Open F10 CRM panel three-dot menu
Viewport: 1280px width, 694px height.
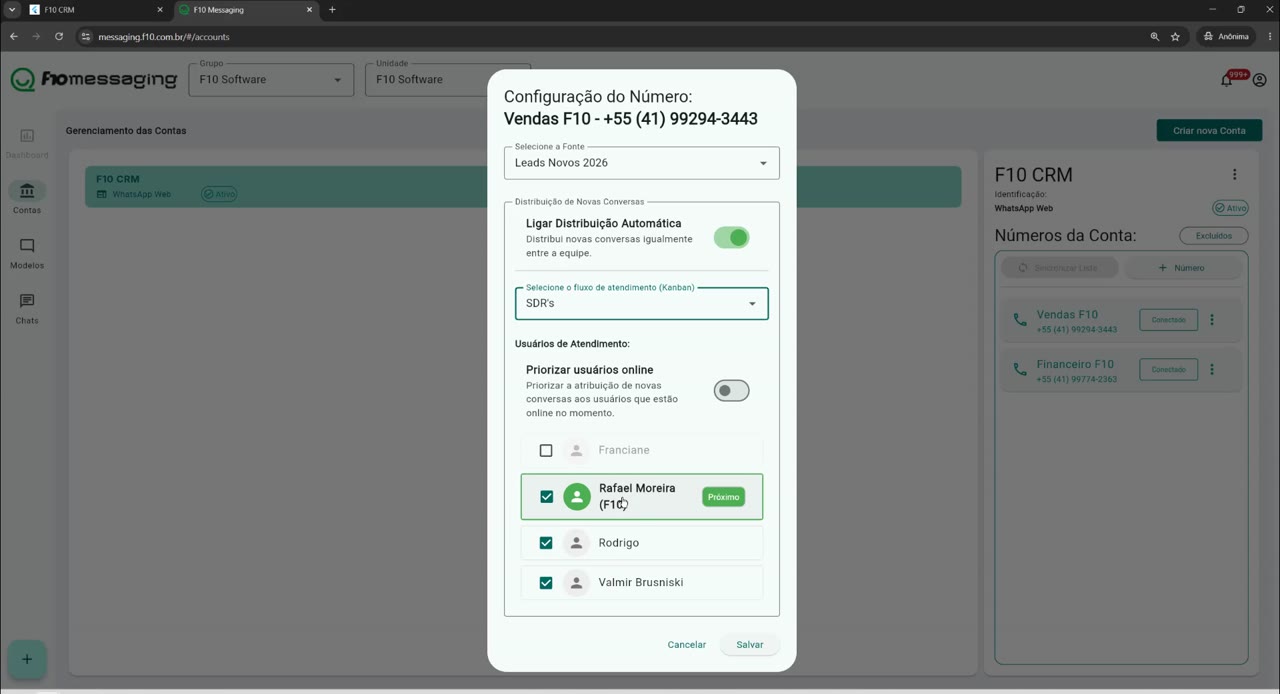1234,174
